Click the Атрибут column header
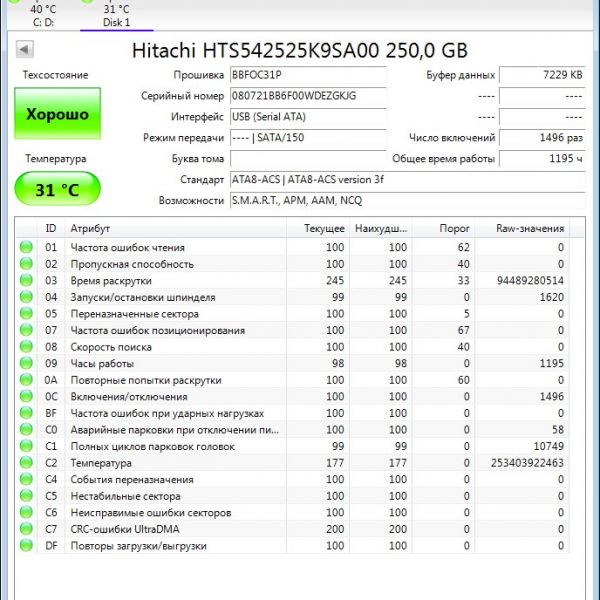 pos(175,228)
